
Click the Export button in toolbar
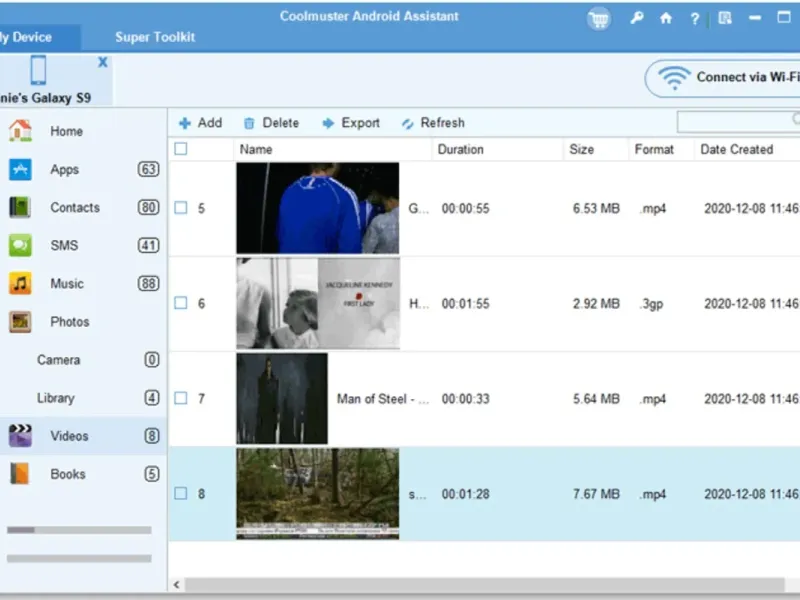(351, 123)
